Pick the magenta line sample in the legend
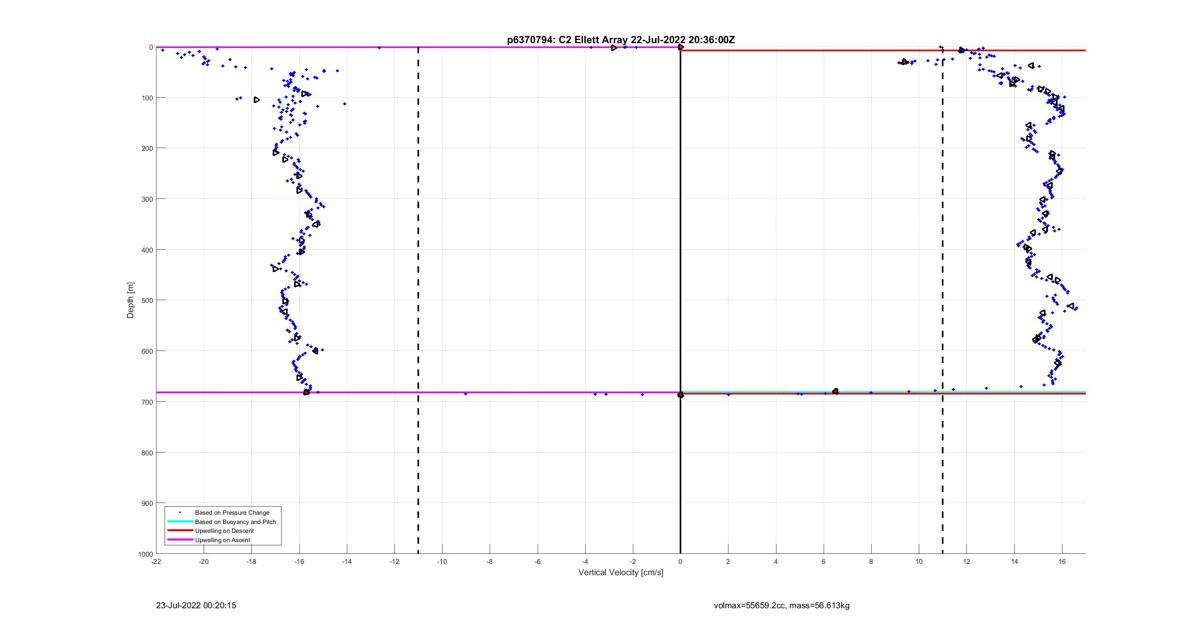 point(179,539)
